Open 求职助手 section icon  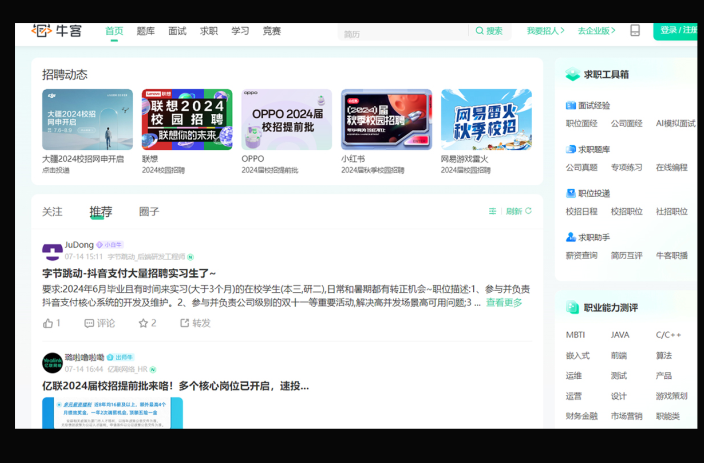571,237
